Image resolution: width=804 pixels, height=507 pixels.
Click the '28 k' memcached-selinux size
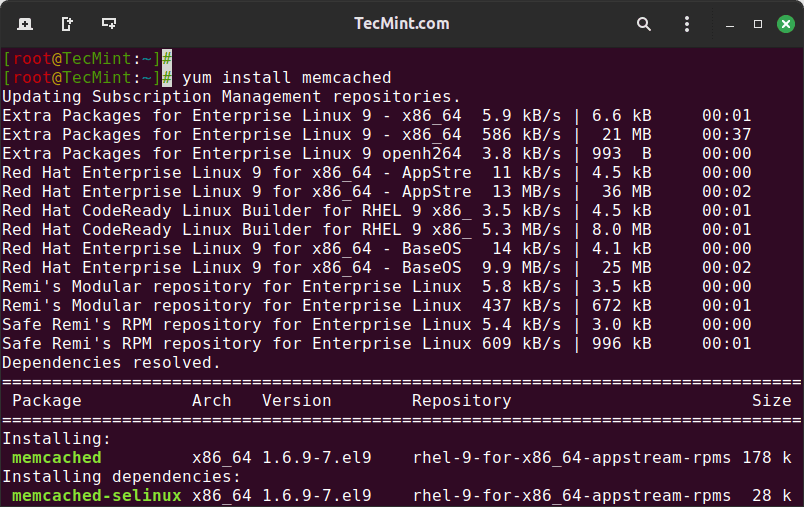click(x=771, y=496)
